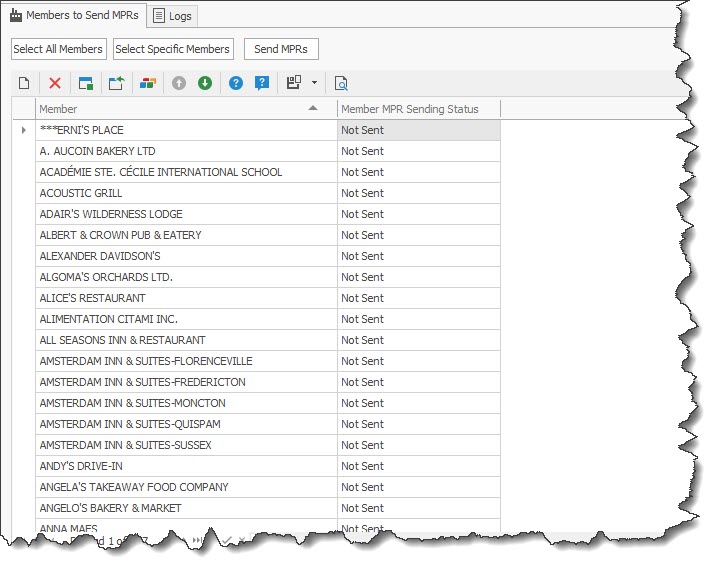Click the red X delete icon
722x572 pixels.
click(x=55, y=83)
